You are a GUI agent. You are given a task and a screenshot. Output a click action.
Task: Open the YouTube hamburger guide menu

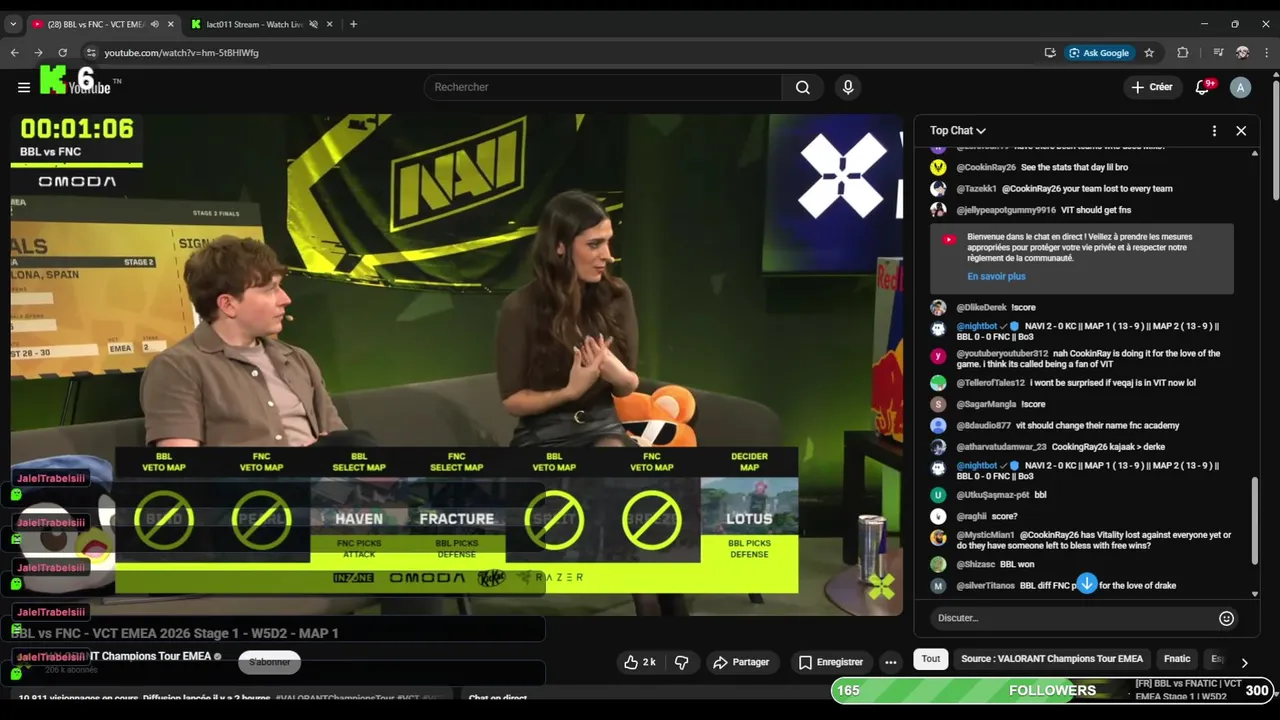(x=24, y=87)
